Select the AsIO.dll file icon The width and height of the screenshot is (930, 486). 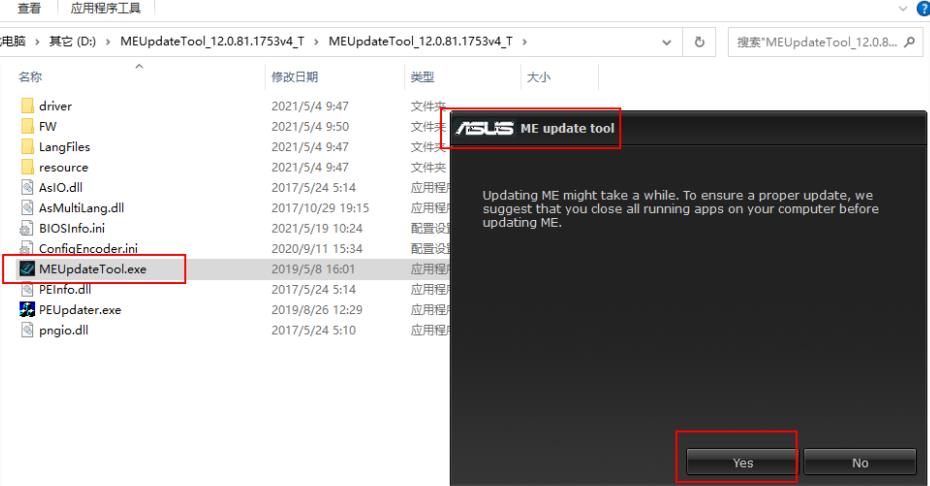pos(27,188)
